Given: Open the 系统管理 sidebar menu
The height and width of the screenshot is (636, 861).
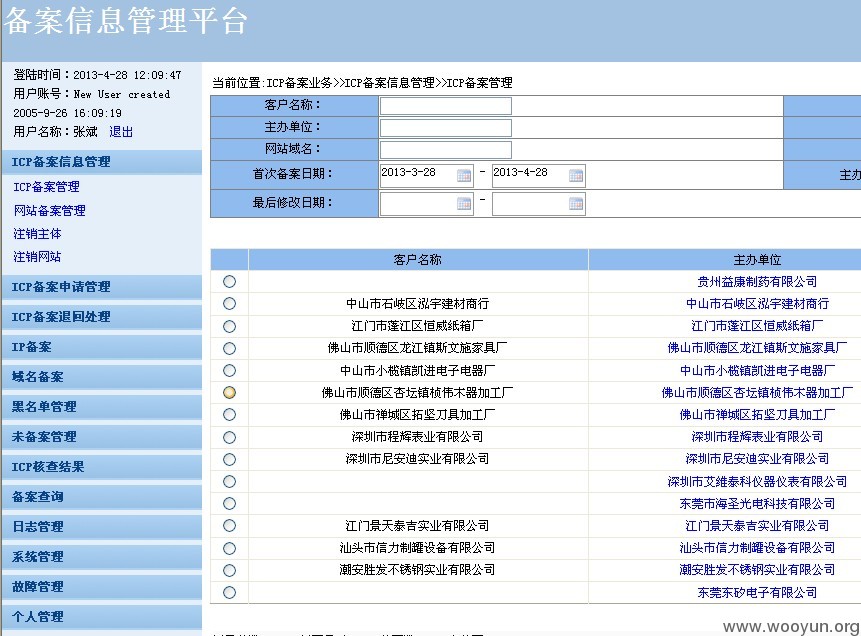Looking at the screenshot, I should [102, 557].
